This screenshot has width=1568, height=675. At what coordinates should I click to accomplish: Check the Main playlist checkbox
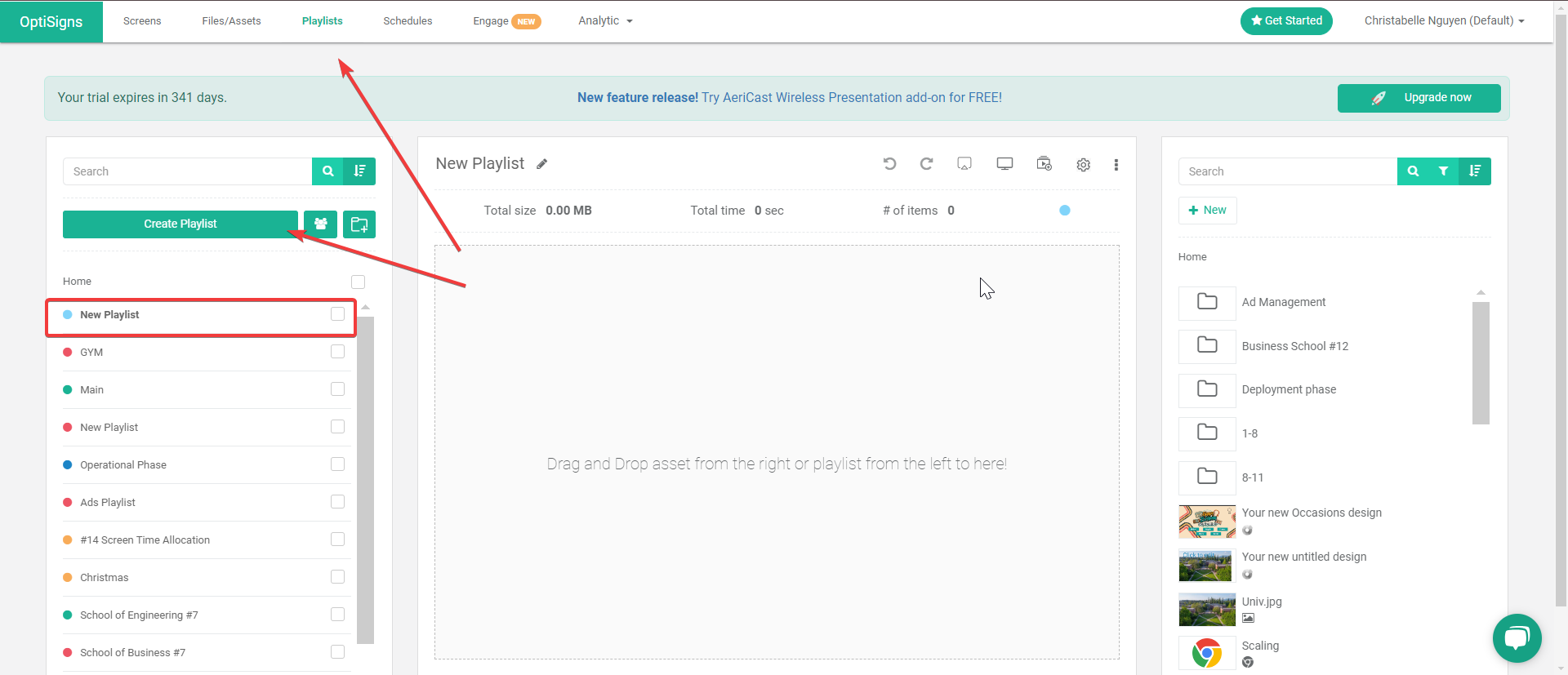pyautogui.click(x=337, y=389)
